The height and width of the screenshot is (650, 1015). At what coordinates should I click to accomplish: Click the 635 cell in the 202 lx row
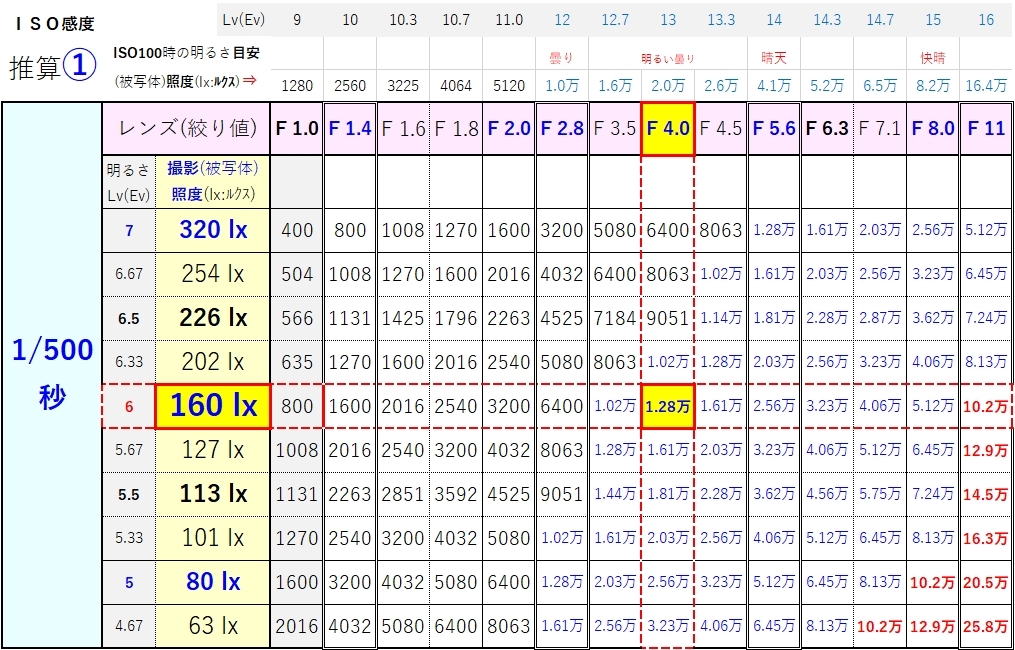[296, 362]
